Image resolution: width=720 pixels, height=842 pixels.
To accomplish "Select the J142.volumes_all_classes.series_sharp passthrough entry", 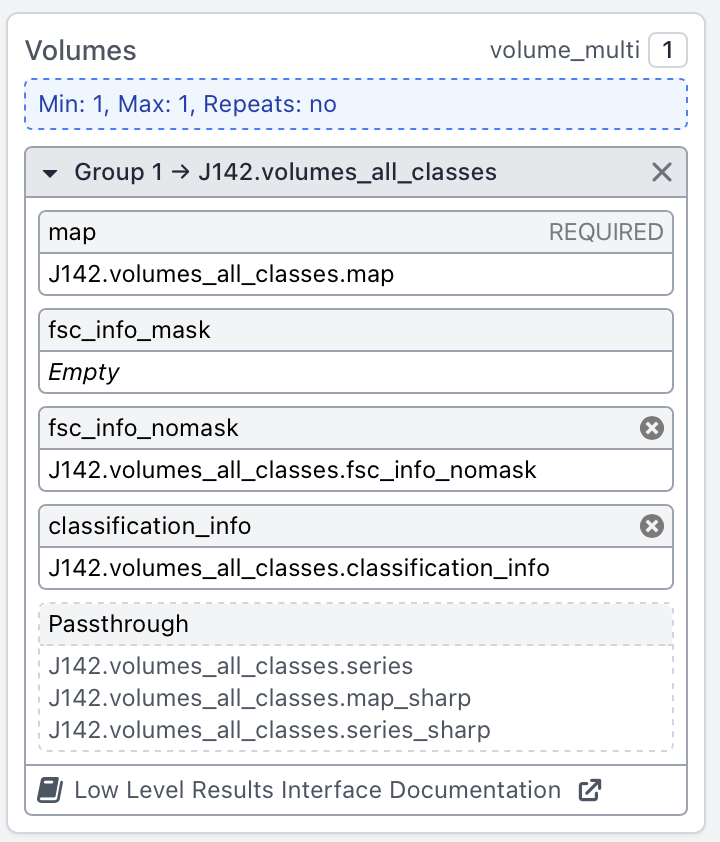I will [x=269, y=730].
